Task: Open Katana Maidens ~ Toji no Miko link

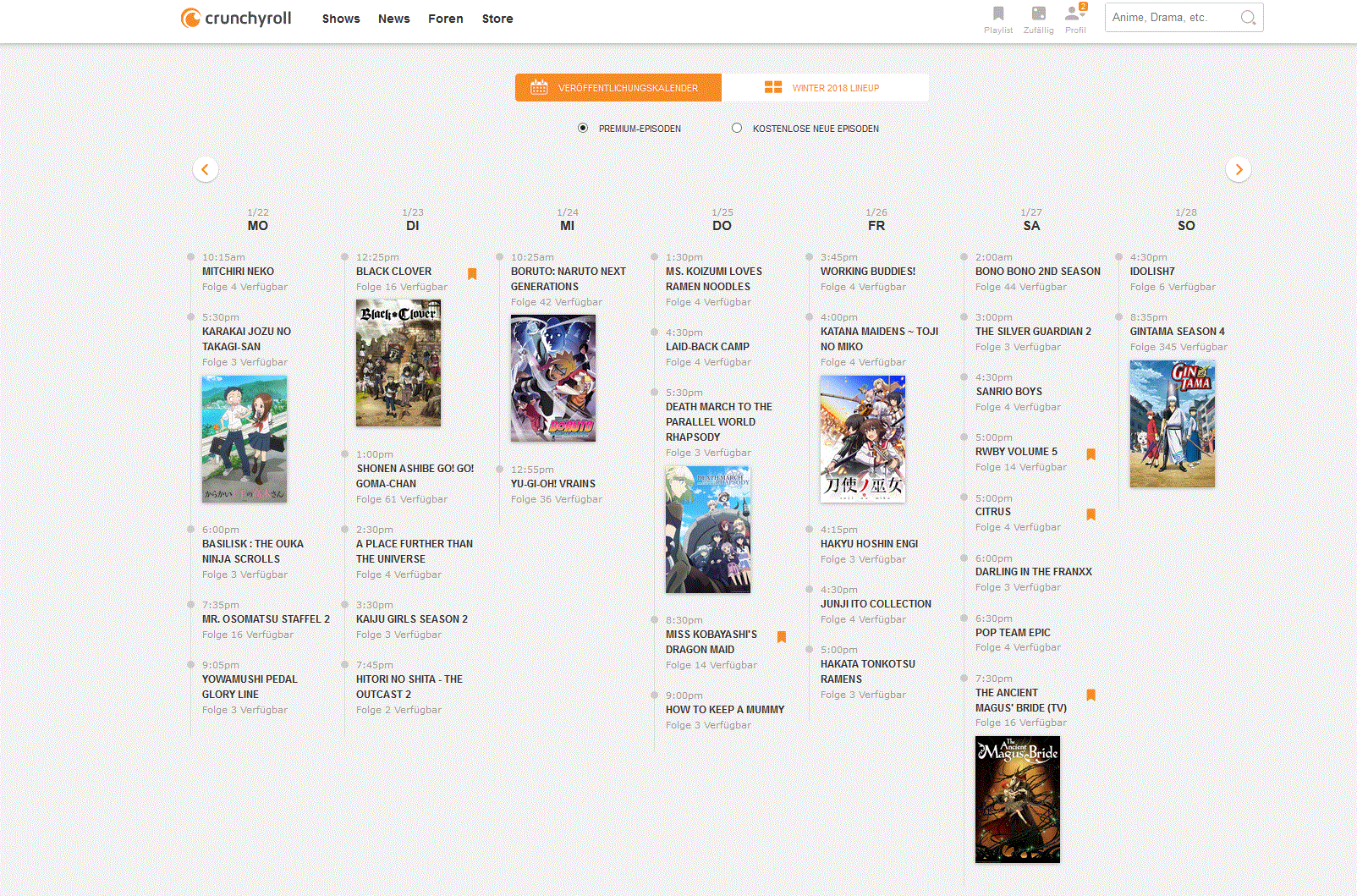Action: [x=880, y=339]
